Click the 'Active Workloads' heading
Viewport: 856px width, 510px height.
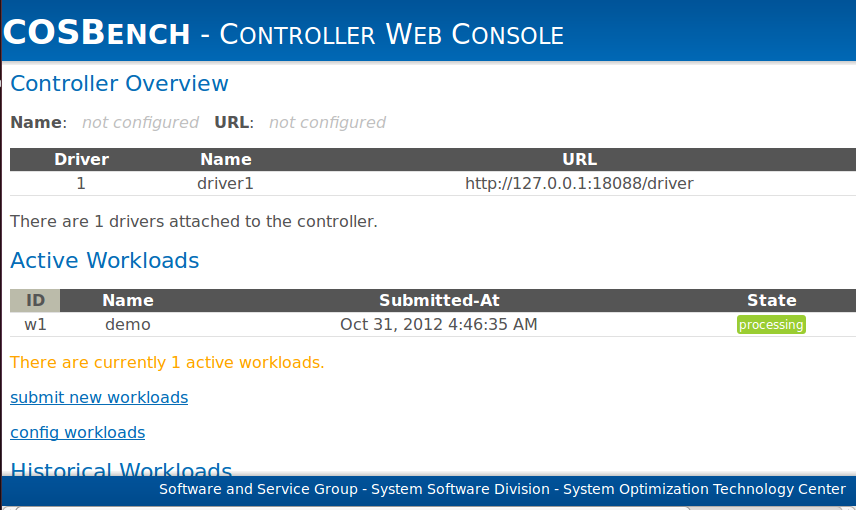click(x=104, y=260)
